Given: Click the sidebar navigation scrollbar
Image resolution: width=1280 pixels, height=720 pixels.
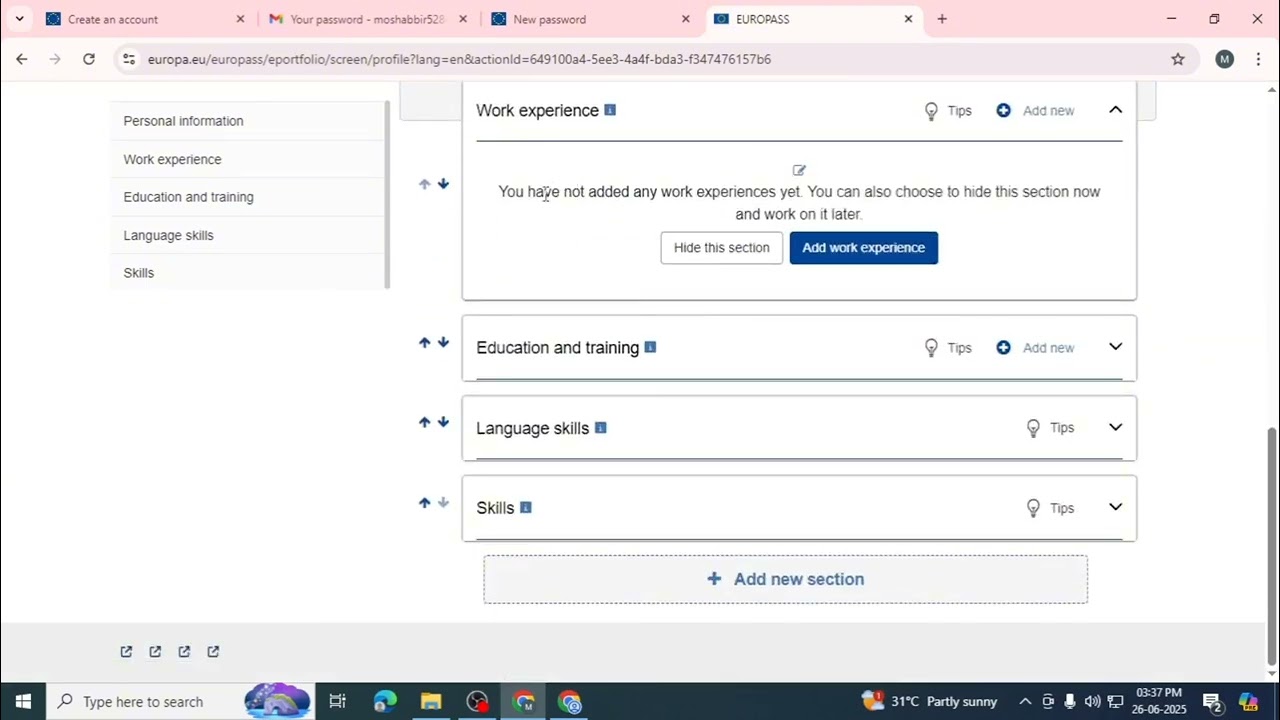Looking at the screenshot, I should [387, 194].
